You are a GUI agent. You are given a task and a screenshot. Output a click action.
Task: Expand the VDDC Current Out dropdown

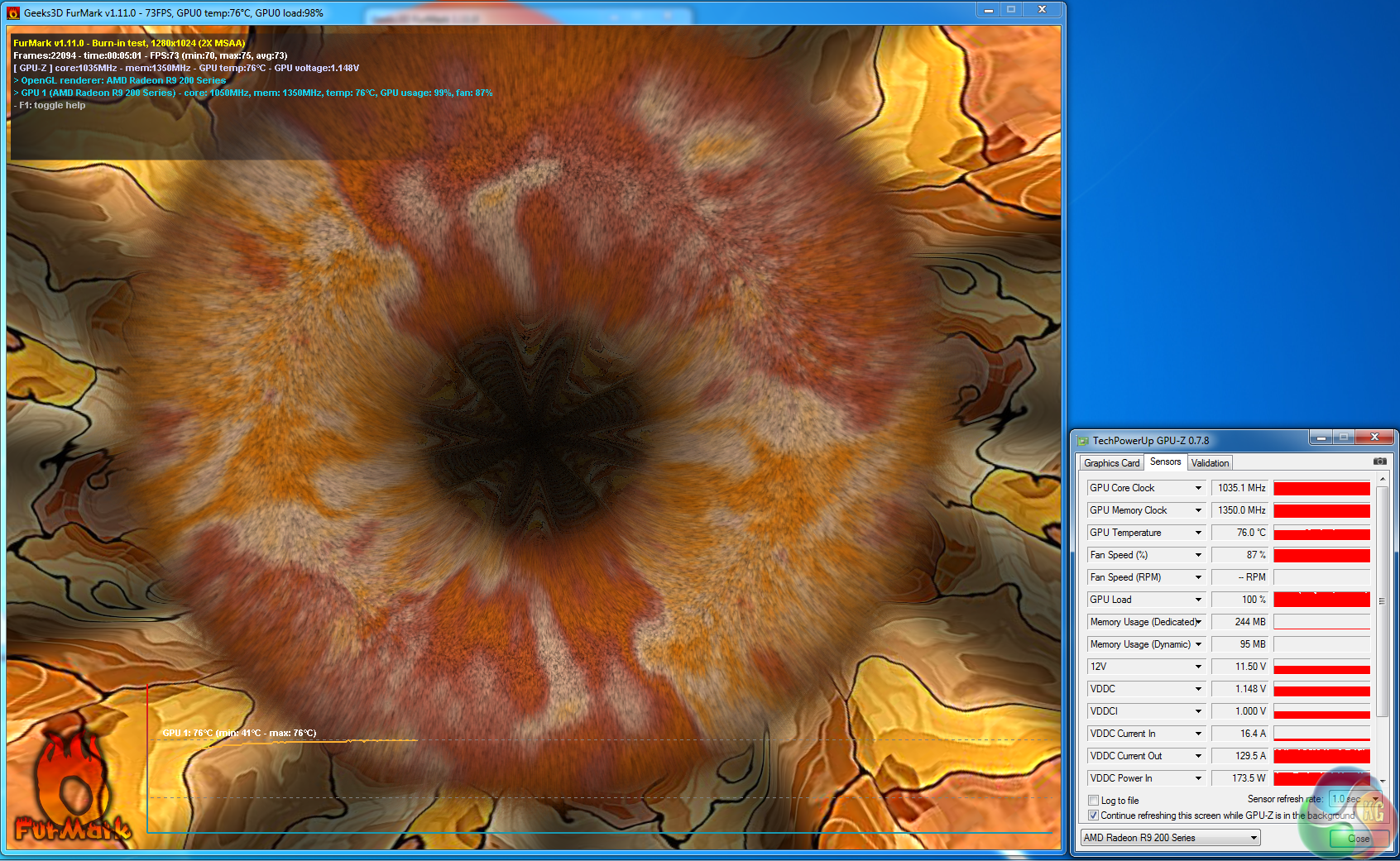[x=1197, y=756]
